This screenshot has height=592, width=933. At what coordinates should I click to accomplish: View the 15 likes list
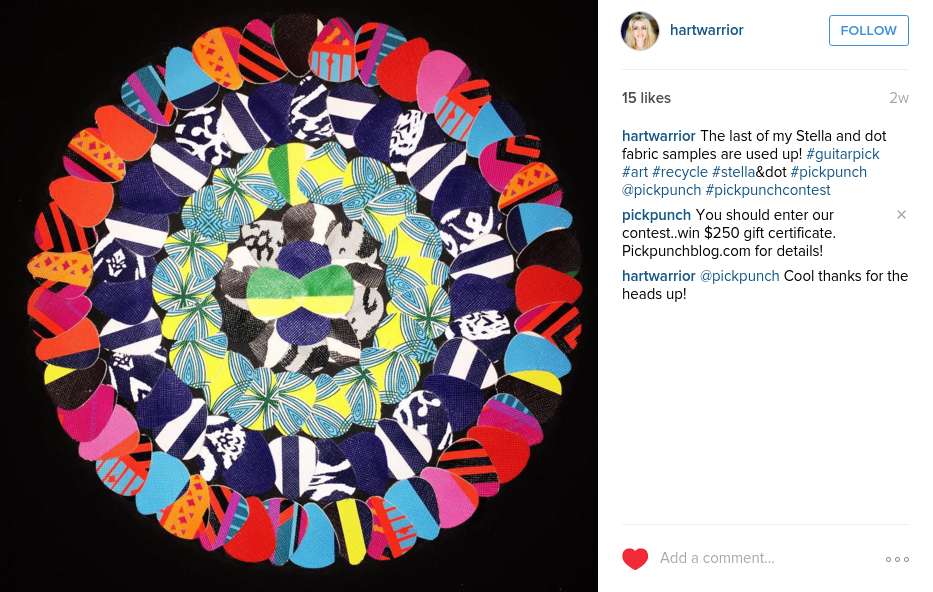[646, 98]
